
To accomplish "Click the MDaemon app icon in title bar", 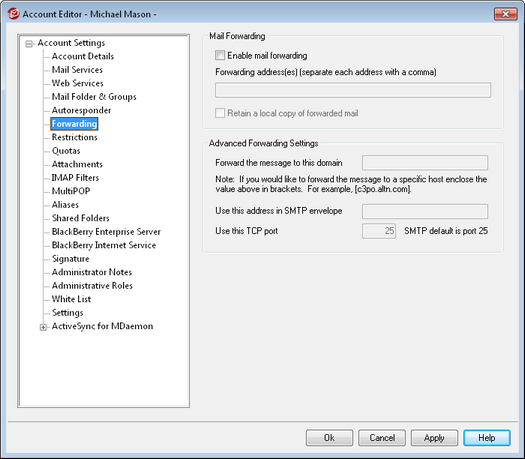I will click(13, 14).
